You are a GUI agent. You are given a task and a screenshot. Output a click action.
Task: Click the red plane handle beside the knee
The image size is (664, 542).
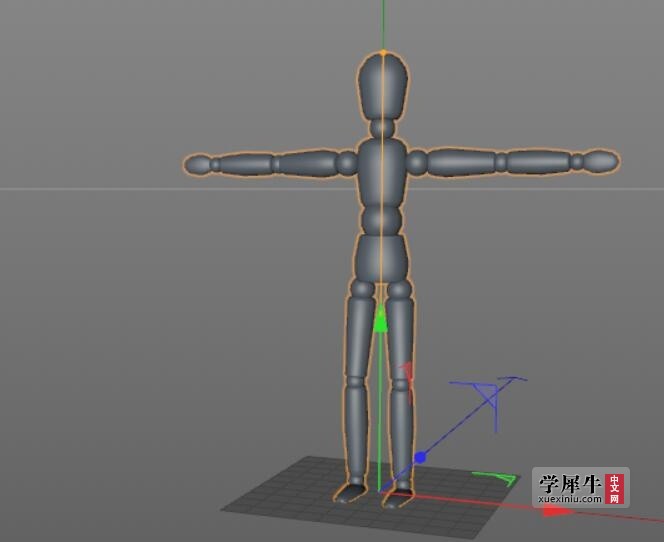tap(408, 381)
